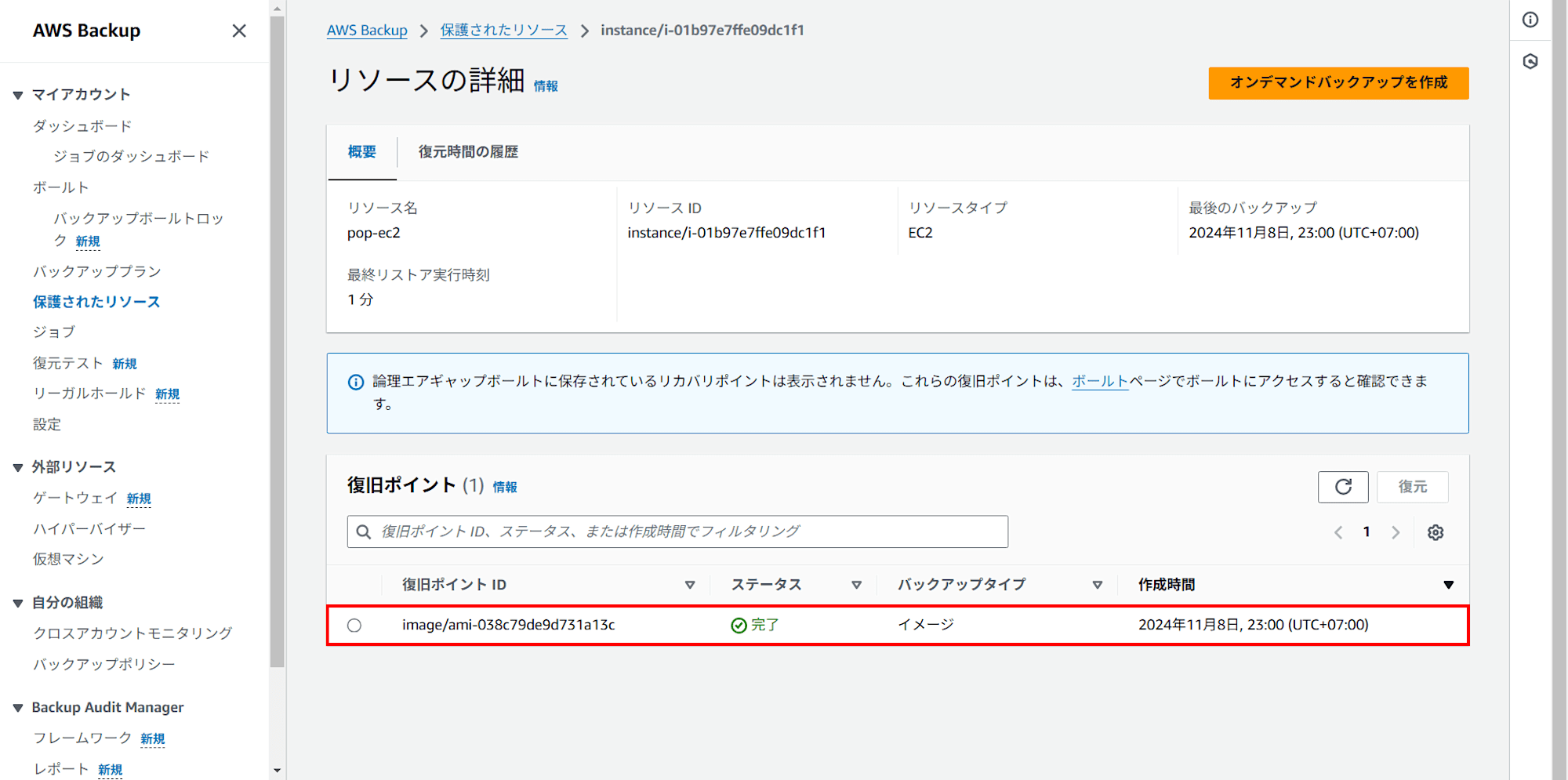The height and width of the screenshot is (780, 1568).
Task: Open ゲートウェイ in the sidebar
Action: [75, 498]
